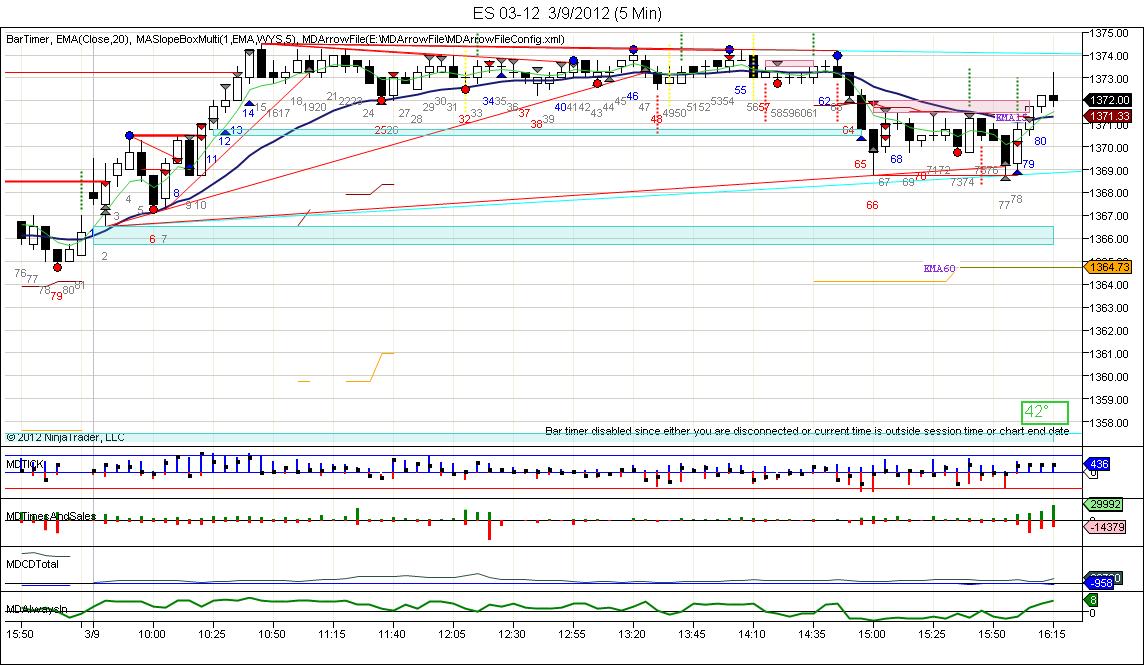1144x665 pixels.
Task: Click the red bar number 48 label
Action: [656, 119]
